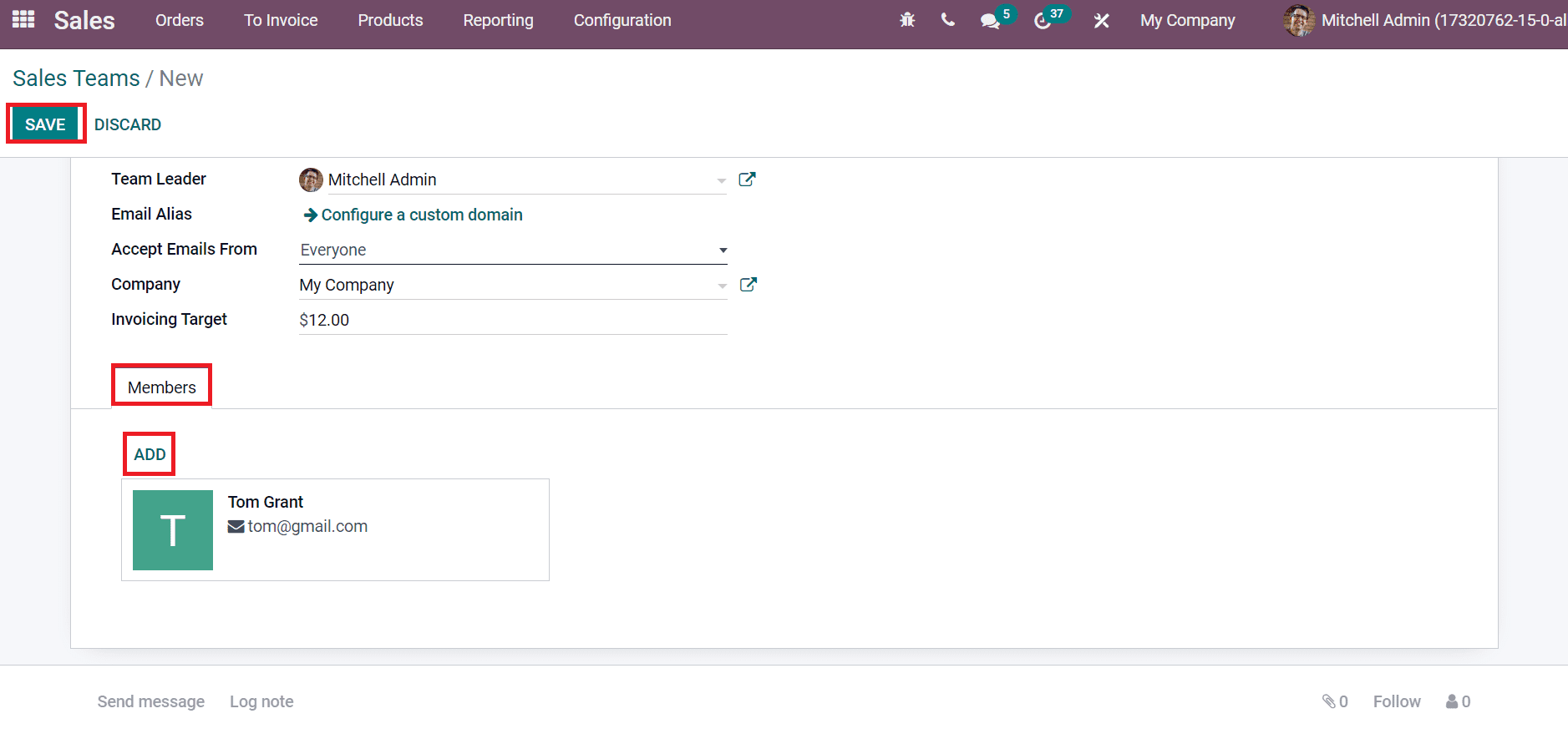
Task: Click the New breadcrumb text
Action: [x=181, y=78]
